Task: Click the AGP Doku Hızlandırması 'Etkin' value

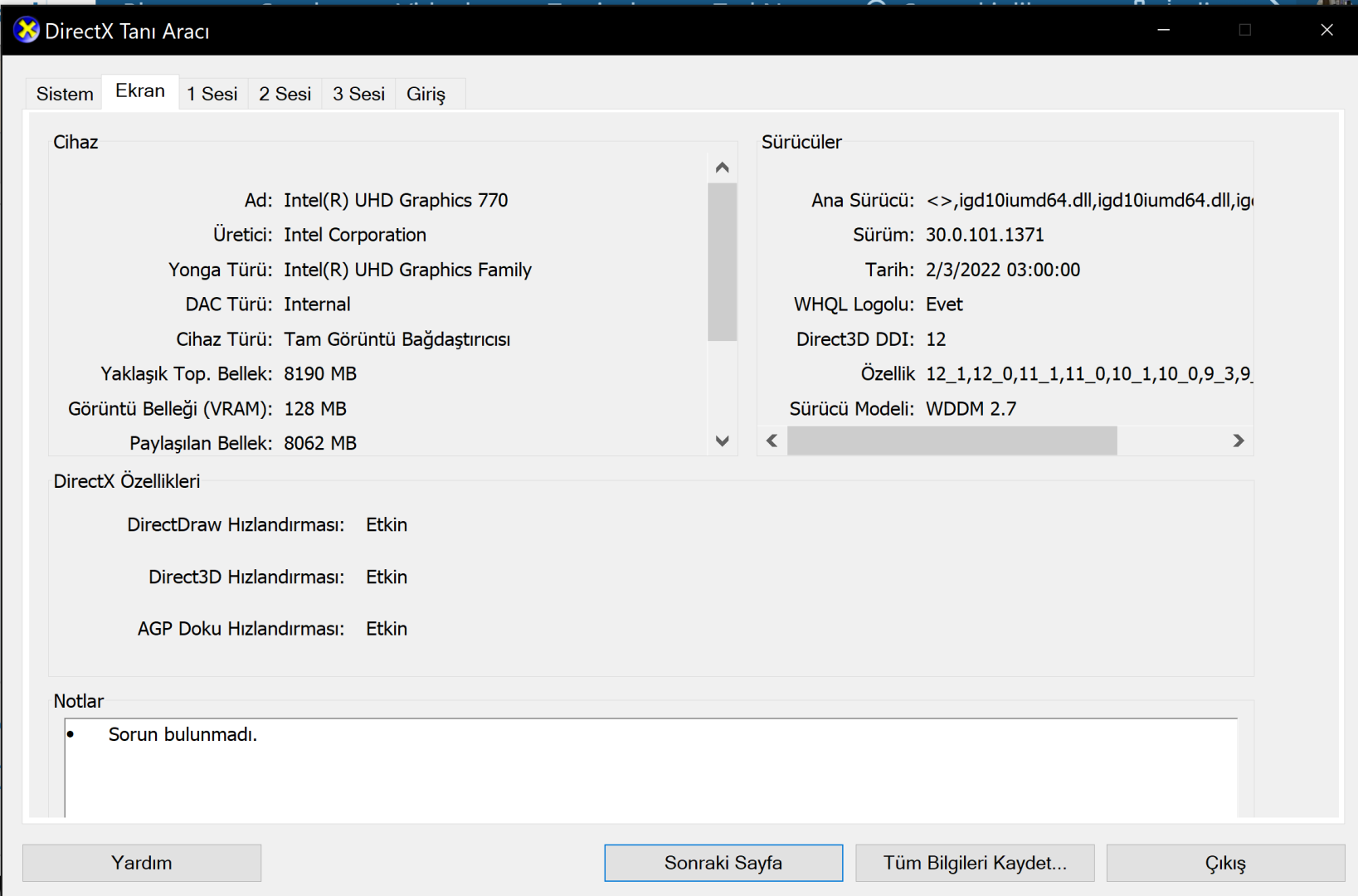Action: coord(387,629)
